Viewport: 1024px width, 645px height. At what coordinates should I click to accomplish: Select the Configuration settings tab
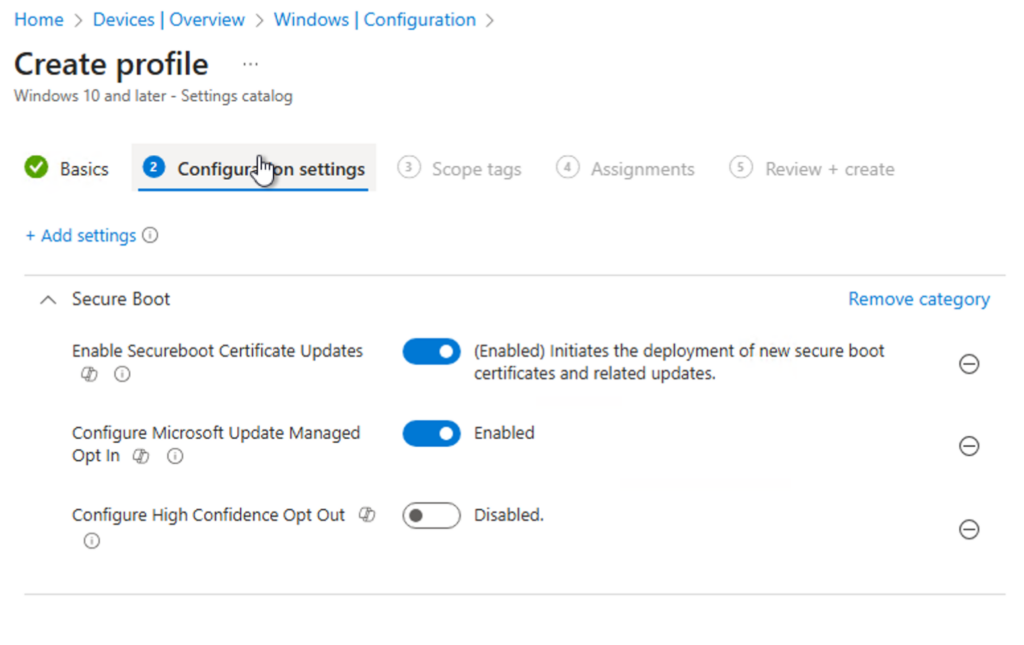pyautogui.click(x=254, y=169)
